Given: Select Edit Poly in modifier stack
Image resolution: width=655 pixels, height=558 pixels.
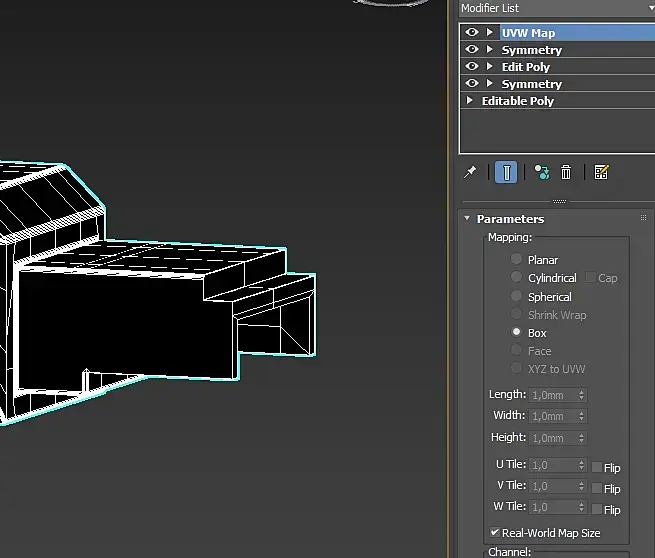Looking at the screenshot, I should click(526, 67).
